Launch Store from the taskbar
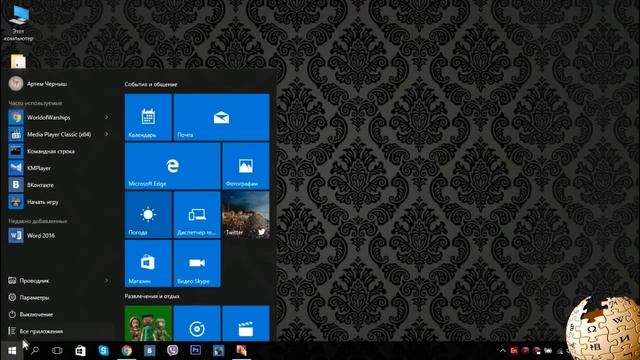 coord(80,351)
